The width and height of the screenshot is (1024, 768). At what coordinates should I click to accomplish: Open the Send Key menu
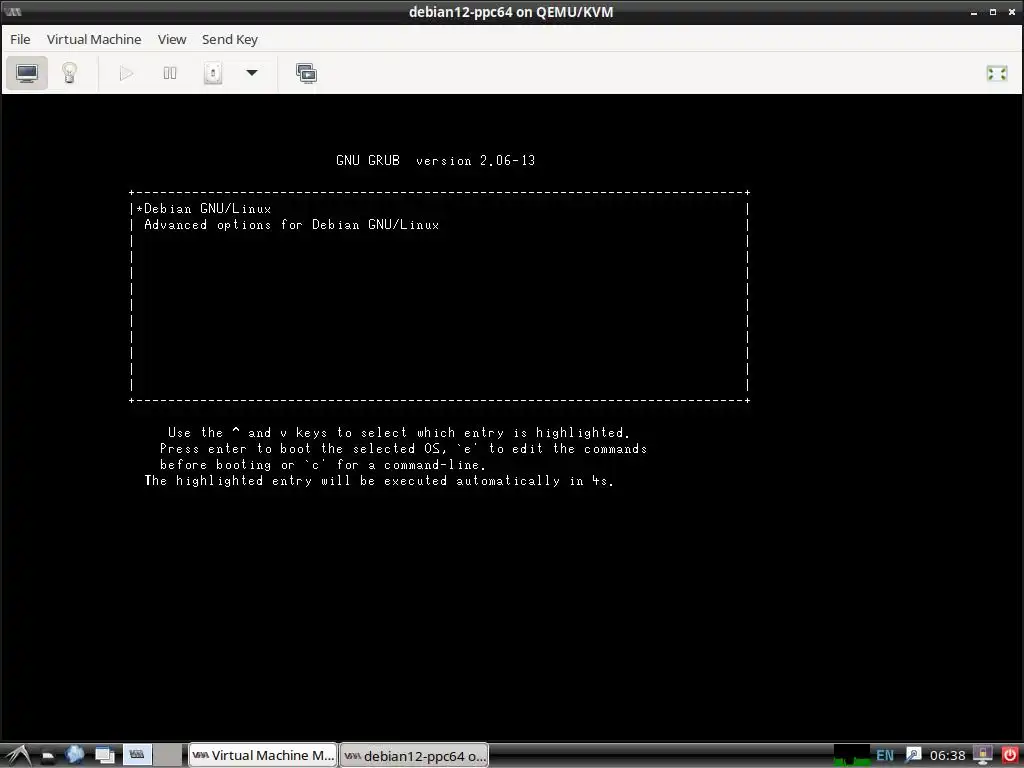230,39
